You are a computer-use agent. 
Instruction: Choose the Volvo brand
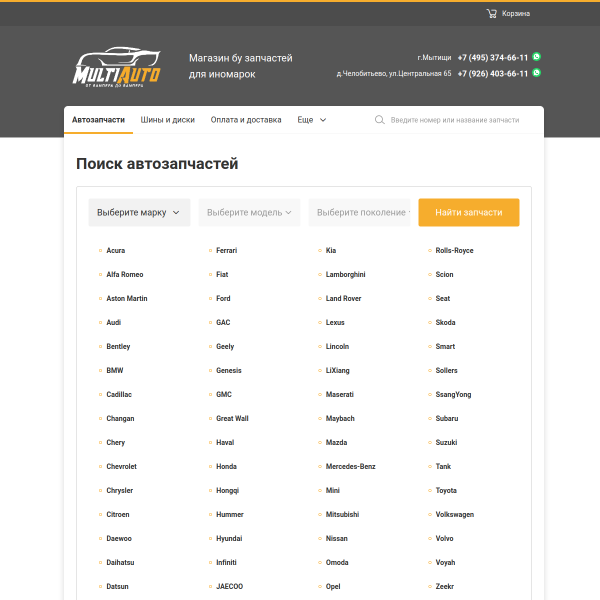click(444, 539)
